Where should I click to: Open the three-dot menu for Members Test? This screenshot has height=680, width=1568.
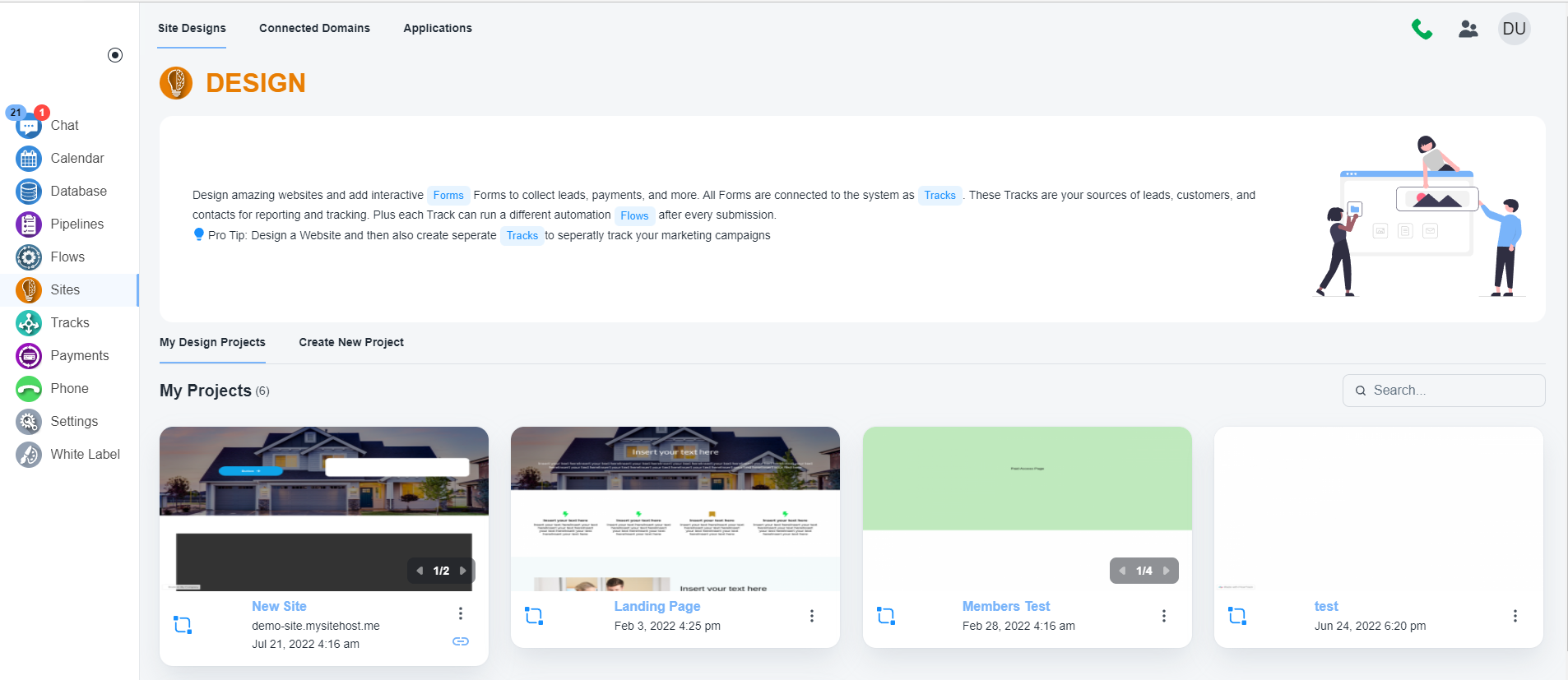[1164, 616]
